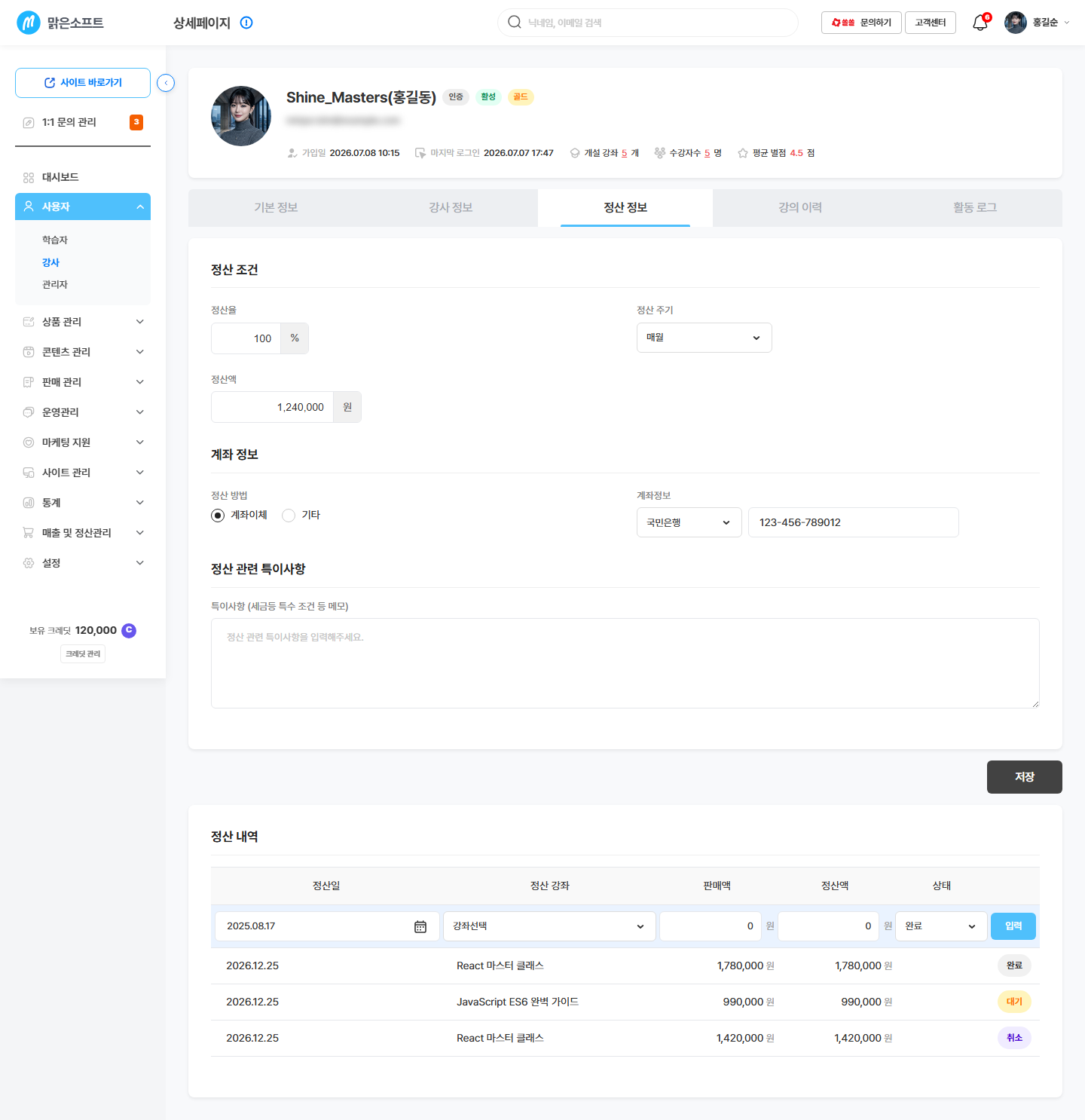The height and width of the screenshot is (1120, 1085).
Task: Click the 사이트 바로가기 button
Action: (83, 83)
